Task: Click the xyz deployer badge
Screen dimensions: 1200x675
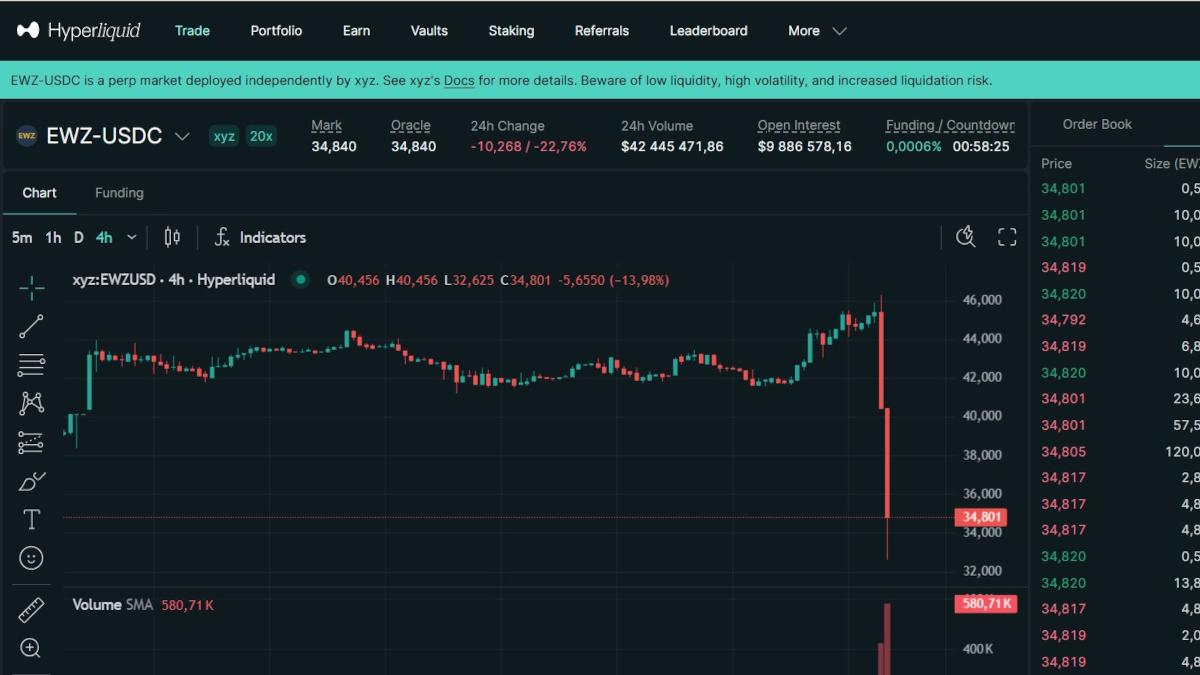Action: [x=224, y=136]
